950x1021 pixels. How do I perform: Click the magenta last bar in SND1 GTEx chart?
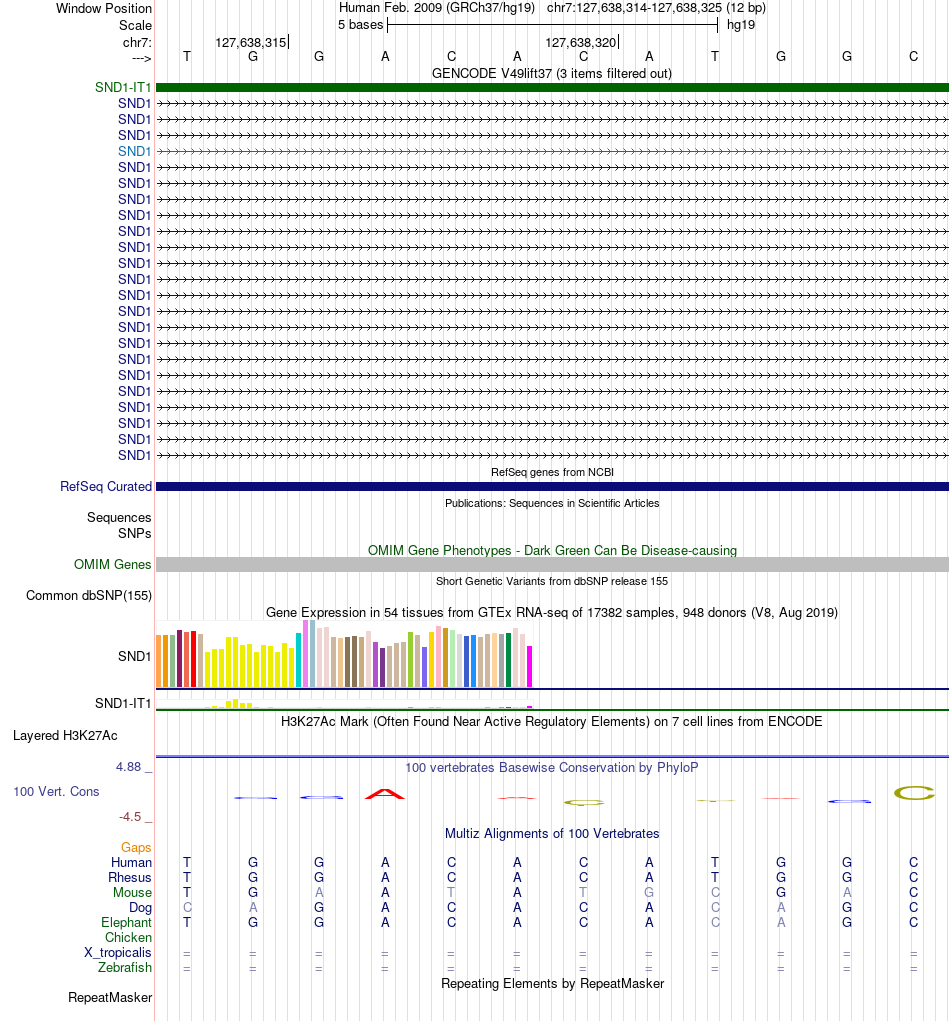tap(529, 666)
